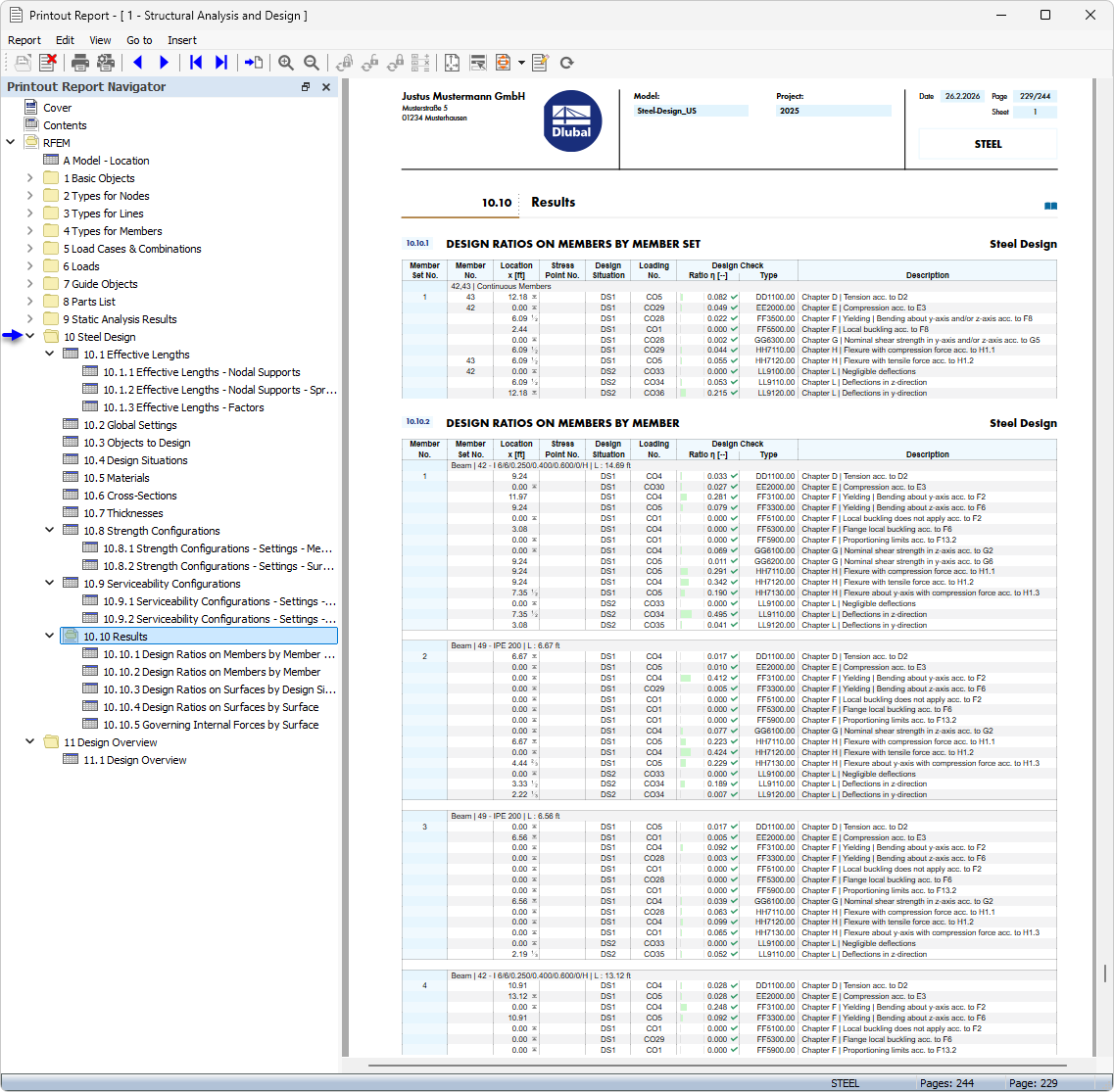Jump to the last page icon
The height and width of the screenshot is (1092, 1114).
(x=221, y=63)
